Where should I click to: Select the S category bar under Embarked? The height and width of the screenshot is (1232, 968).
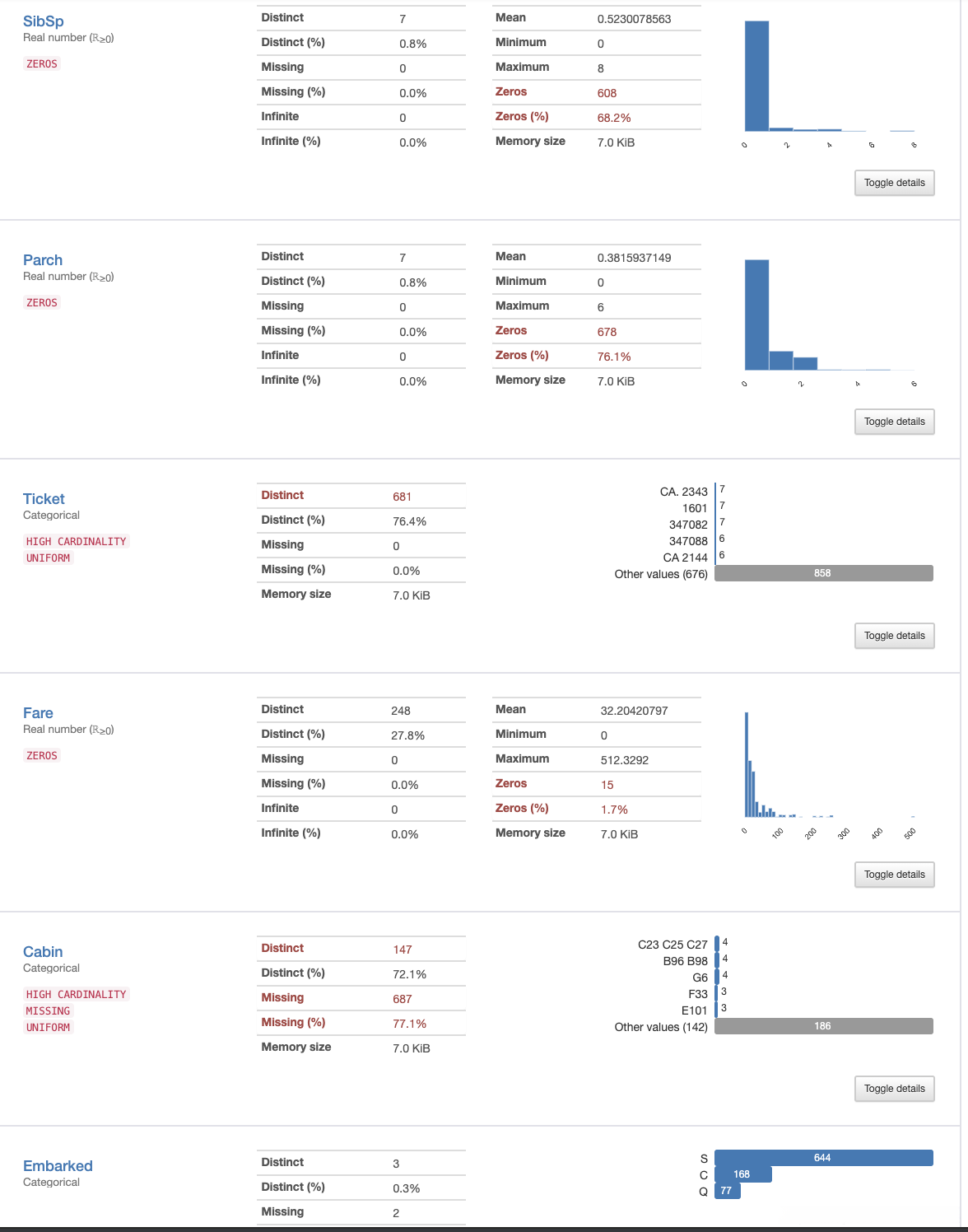(823, 1157)
